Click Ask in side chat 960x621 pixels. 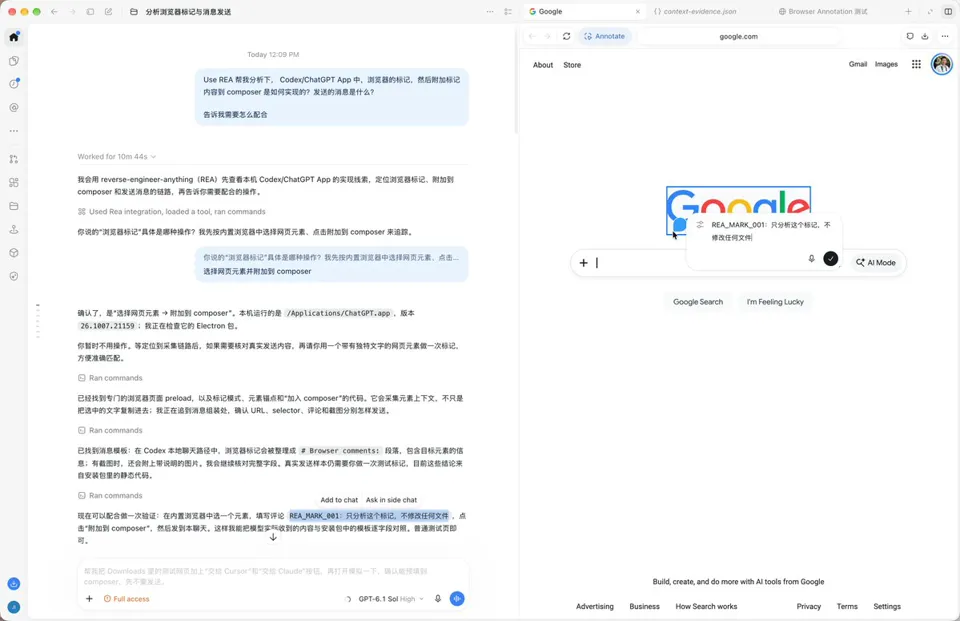pyautogui.click(x=391, y=500)
